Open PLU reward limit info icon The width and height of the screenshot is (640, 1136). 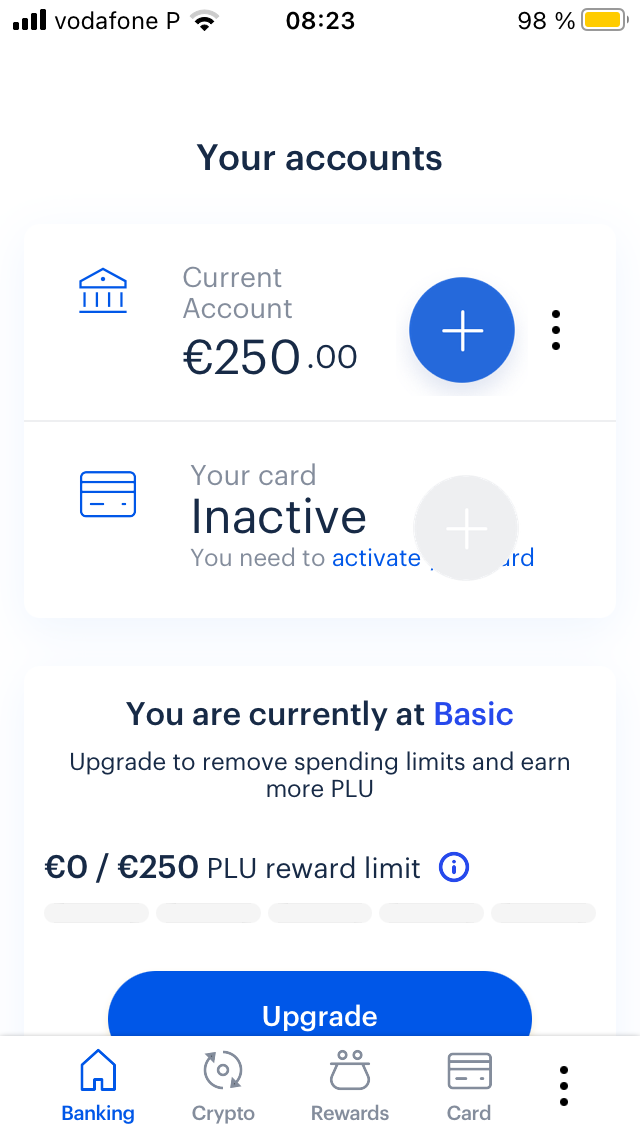click(454, 867)
